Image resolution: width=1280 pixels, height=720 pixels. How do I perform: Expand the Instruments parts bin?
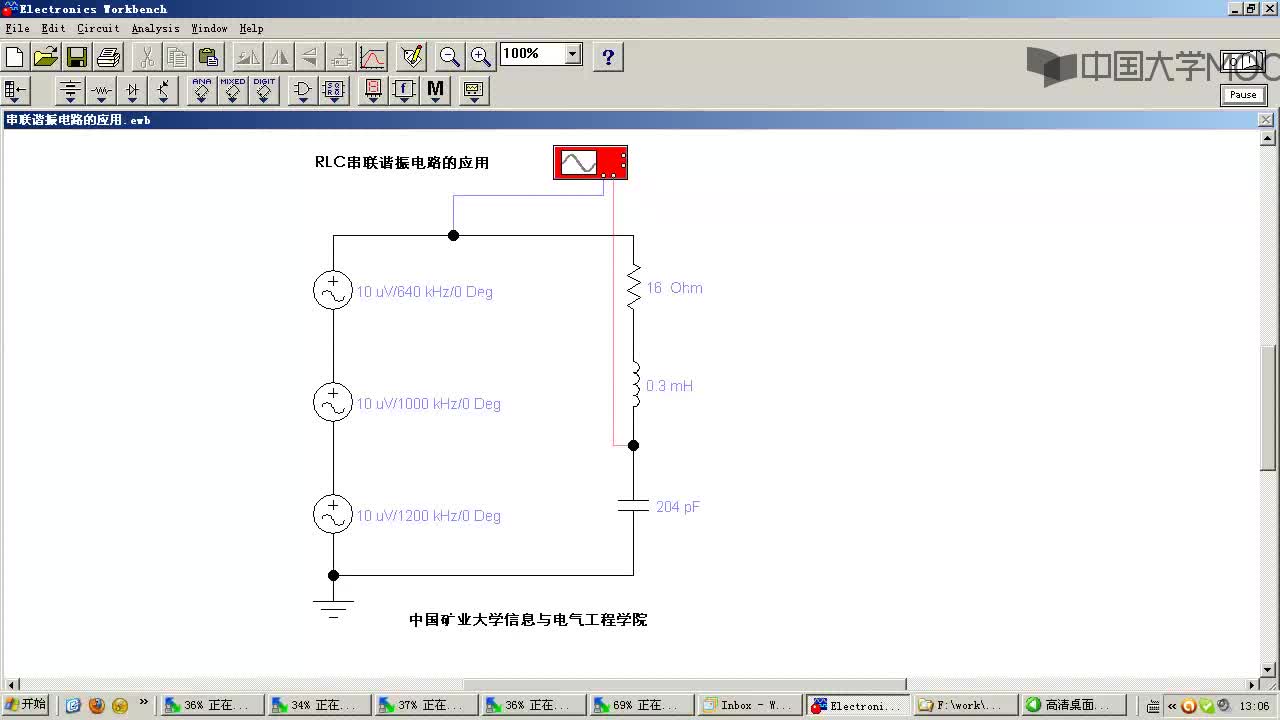474,91
